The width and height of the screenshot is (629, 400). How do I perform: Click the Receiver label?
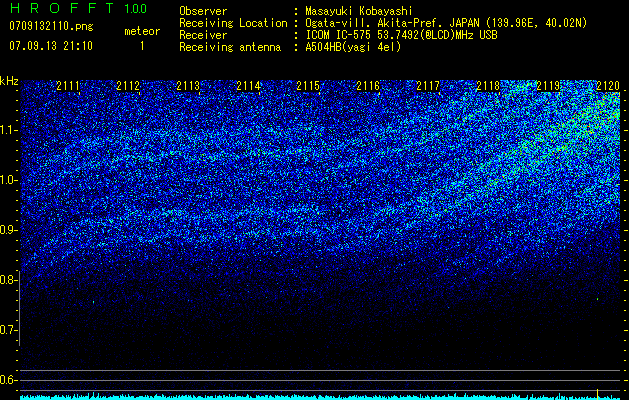203,35
